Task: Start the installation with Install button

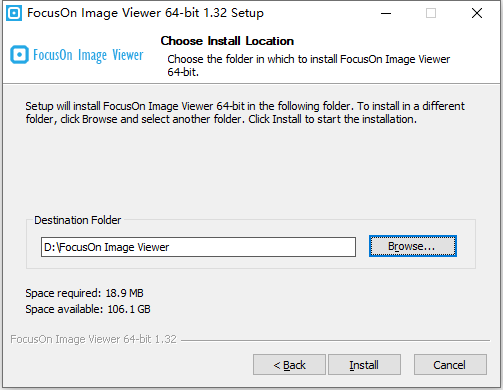Action: coord(364,365)
